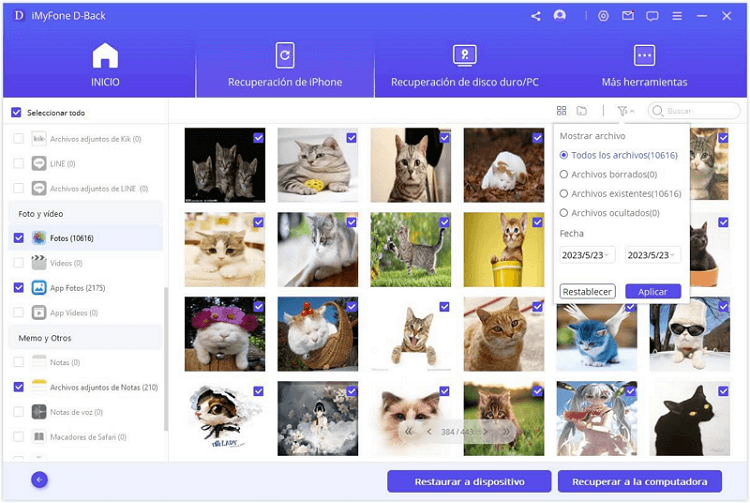This screenshot has height=503, width=750.
Task: Switch to grid thumbnail view
Action: tap(561, 111)
